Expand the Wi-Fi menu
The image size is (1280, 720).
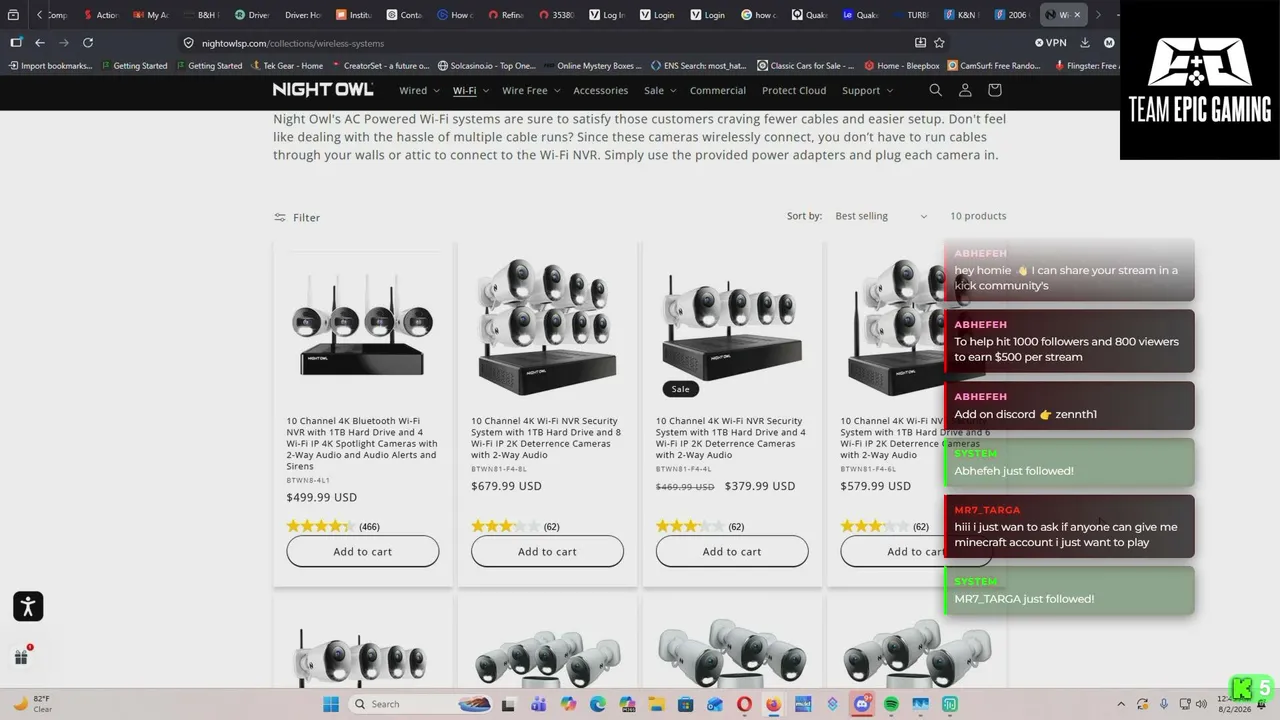coord(471,90)
